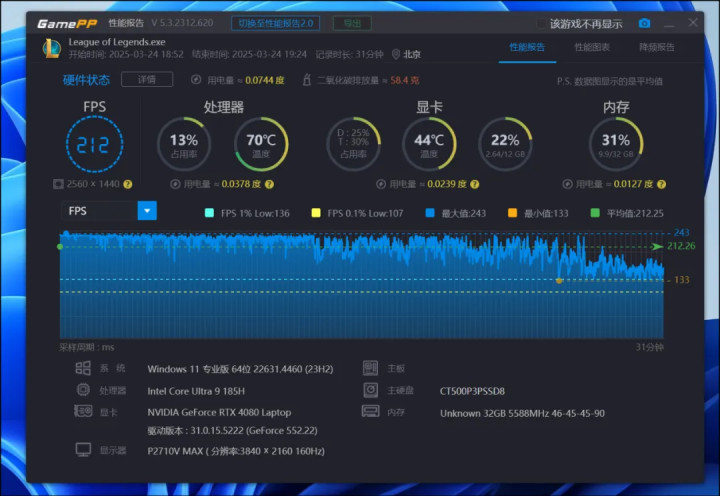Click the P2710V MAX monitor text

pos(236,451)
